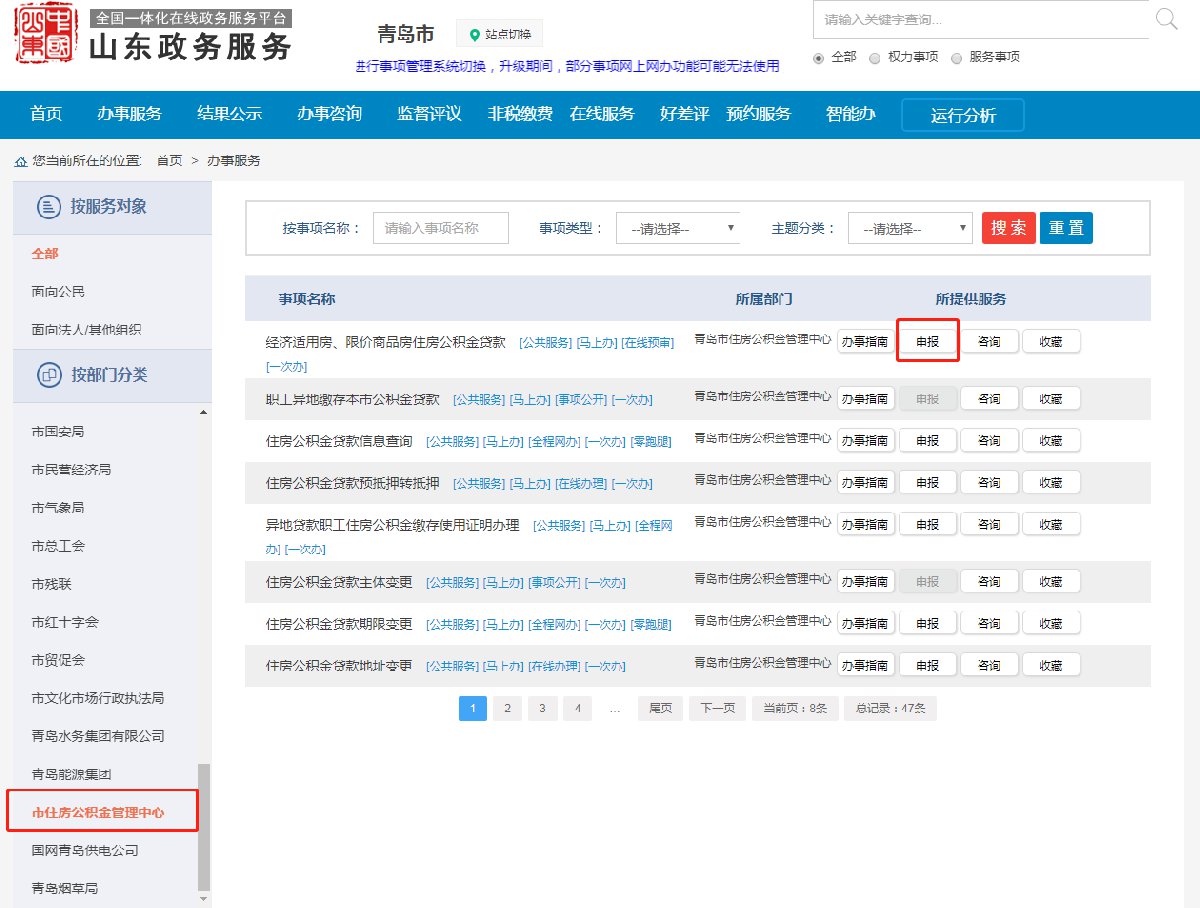
Task: Click the search magnifier icon
Action: [x=1166, y=19]
